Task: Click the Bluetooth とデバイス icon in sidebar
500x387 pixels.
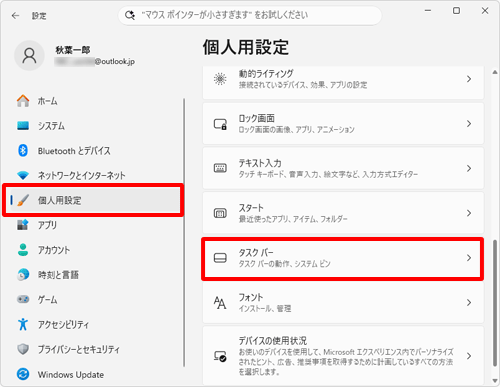Action: (x=23, y=151)
